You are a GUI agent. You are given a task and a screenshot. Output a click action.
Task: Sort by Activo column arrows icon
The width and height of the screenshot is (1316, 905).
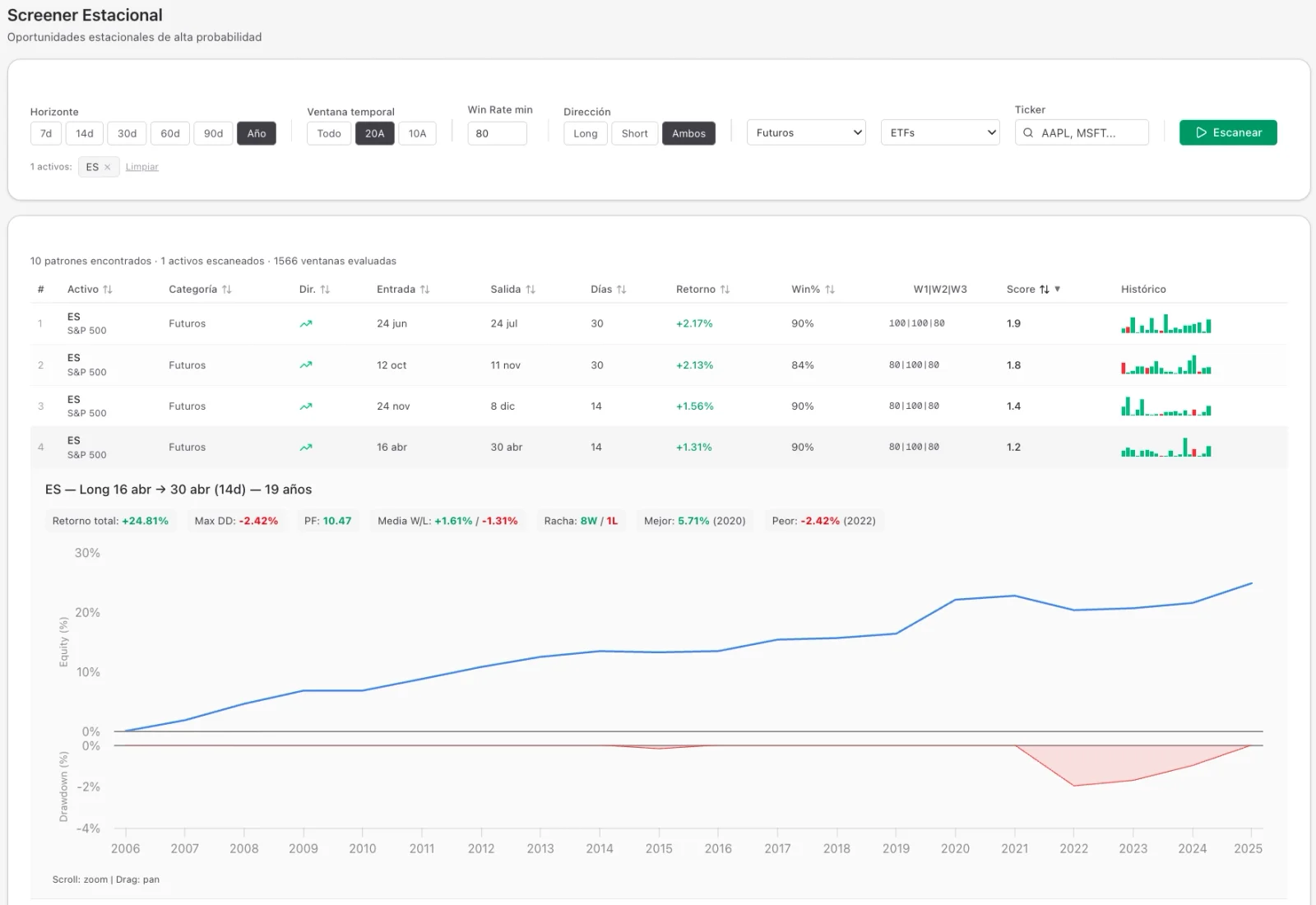[x=108, y=290]
